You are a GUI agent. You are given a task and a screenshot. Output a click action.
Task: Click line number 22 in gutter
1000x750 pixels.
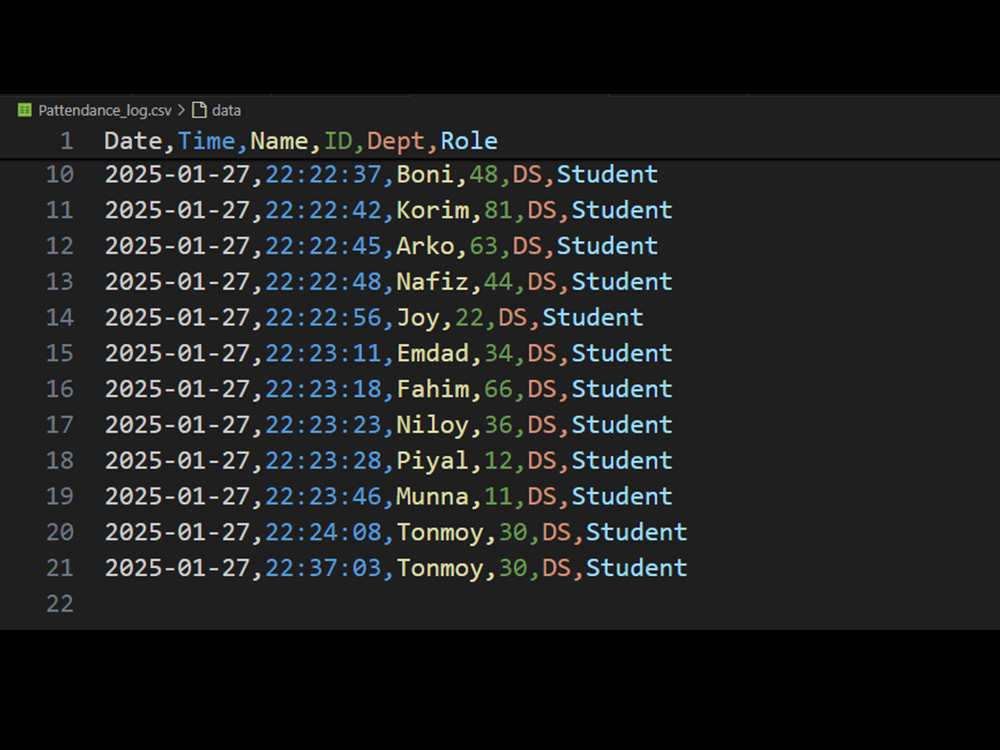(60, 603)
